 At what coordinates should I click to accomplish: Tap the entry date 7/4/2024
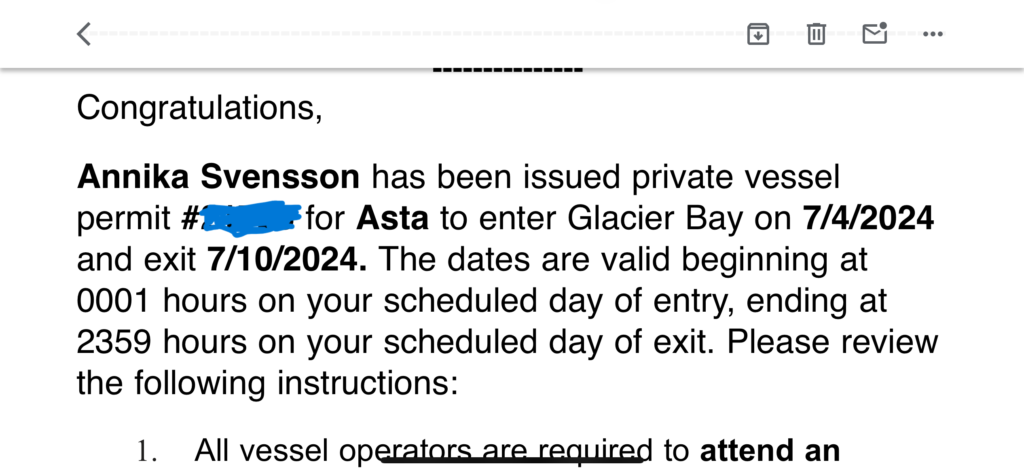click(868, 219)
